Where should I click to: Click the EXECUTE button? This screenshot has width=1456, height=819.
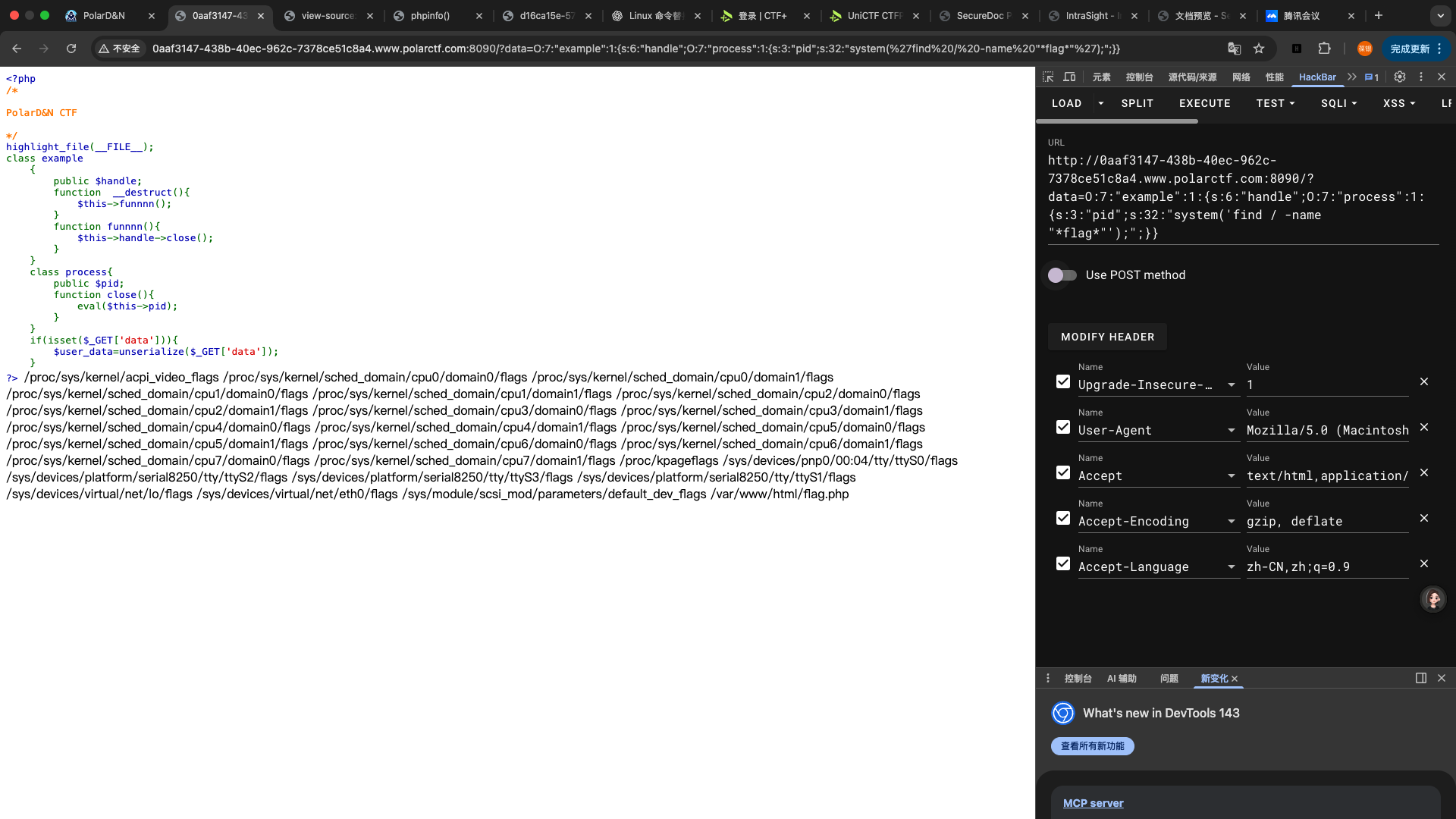tap(1205, 103)
